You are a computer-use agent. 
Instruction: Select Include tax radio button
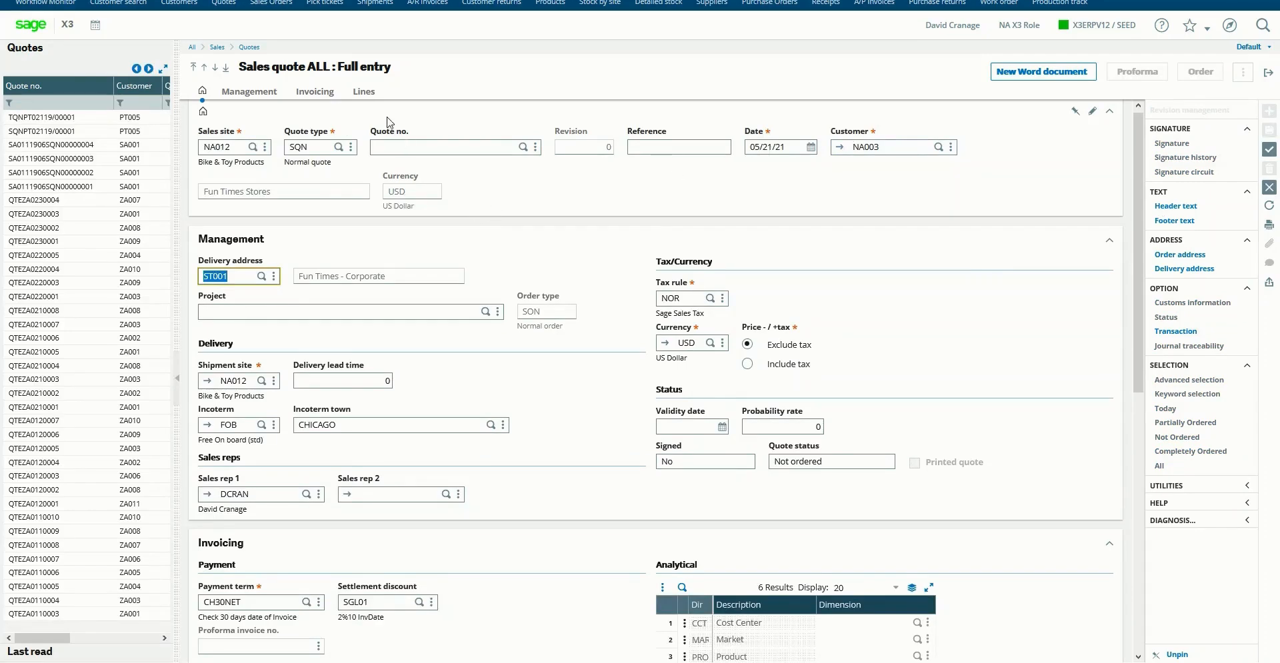click(x=747, y=364)
